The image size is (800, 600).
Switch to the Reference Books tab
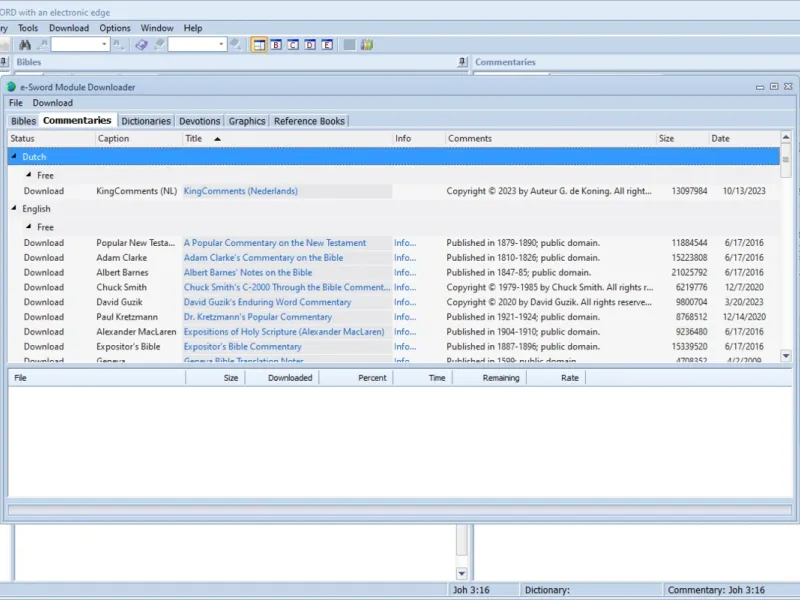tap(309, 121)
